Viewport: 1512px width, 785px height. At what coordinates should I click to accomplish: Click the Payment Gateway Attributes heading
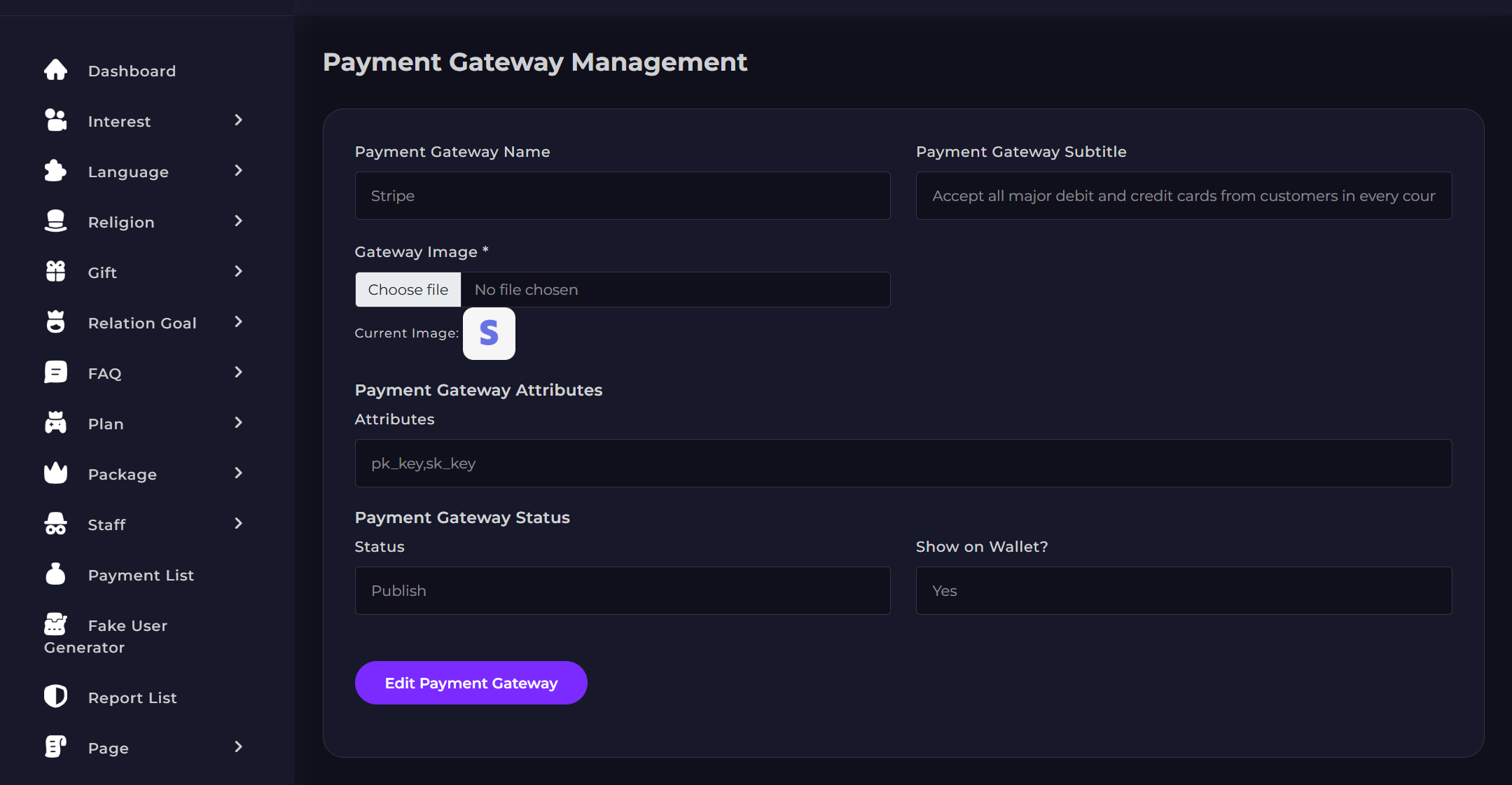478,390
